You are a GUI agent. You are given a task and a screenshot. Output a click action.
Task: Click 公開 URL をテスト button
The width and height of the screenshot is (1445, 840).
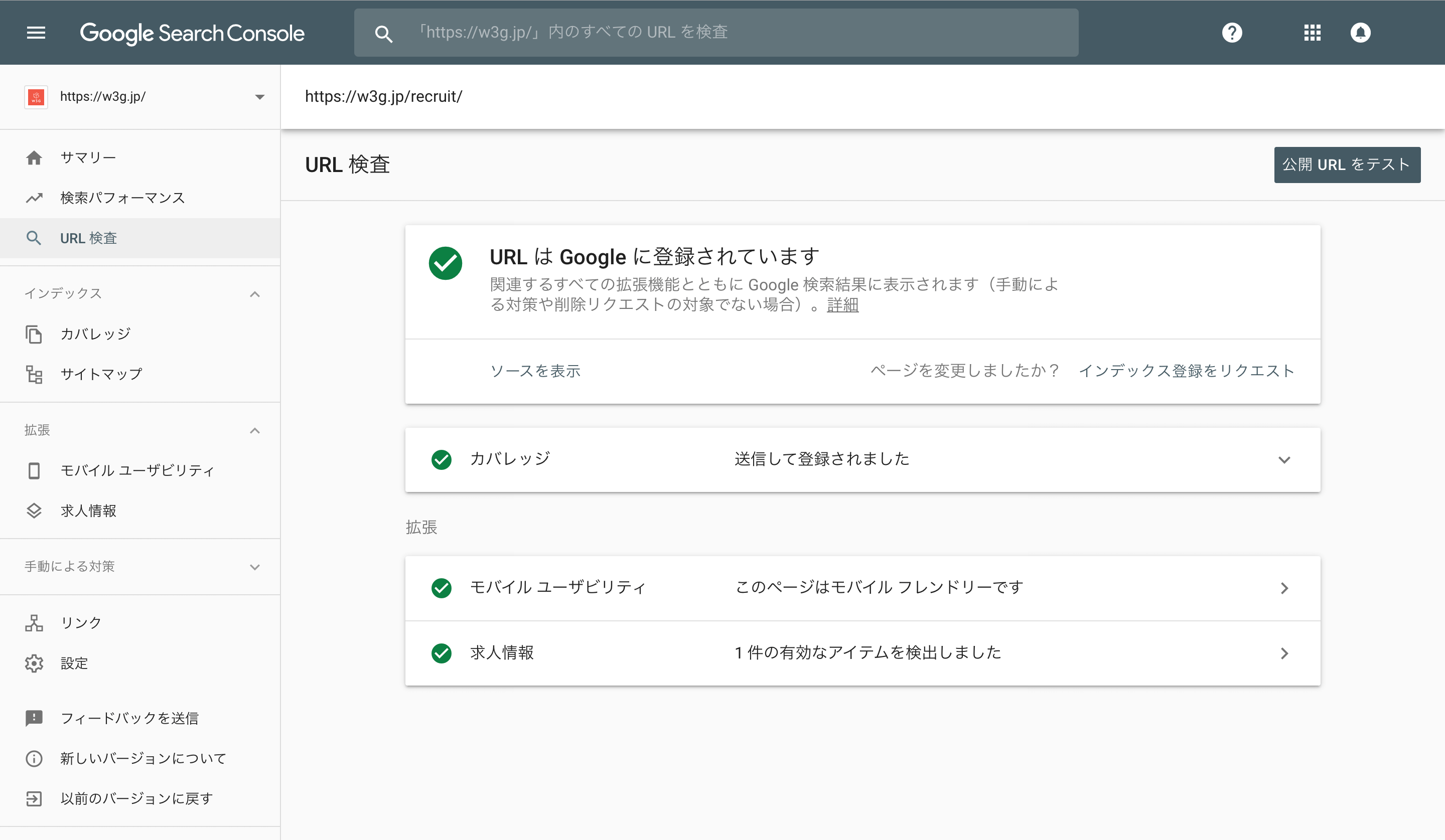(x=1347, y=165)
